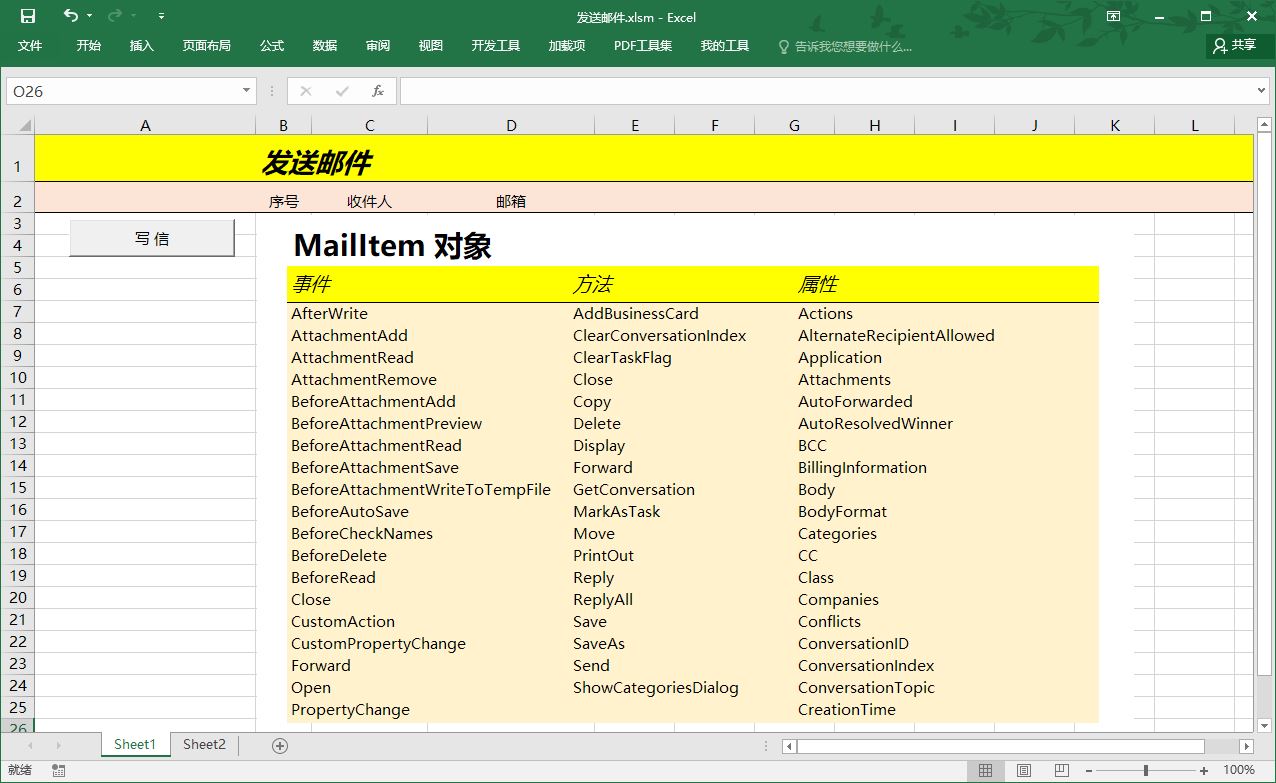This screenshot has height=783, width=1276.
Task: Switch to Page Break Preview icon
Action: coord(1061,770)
